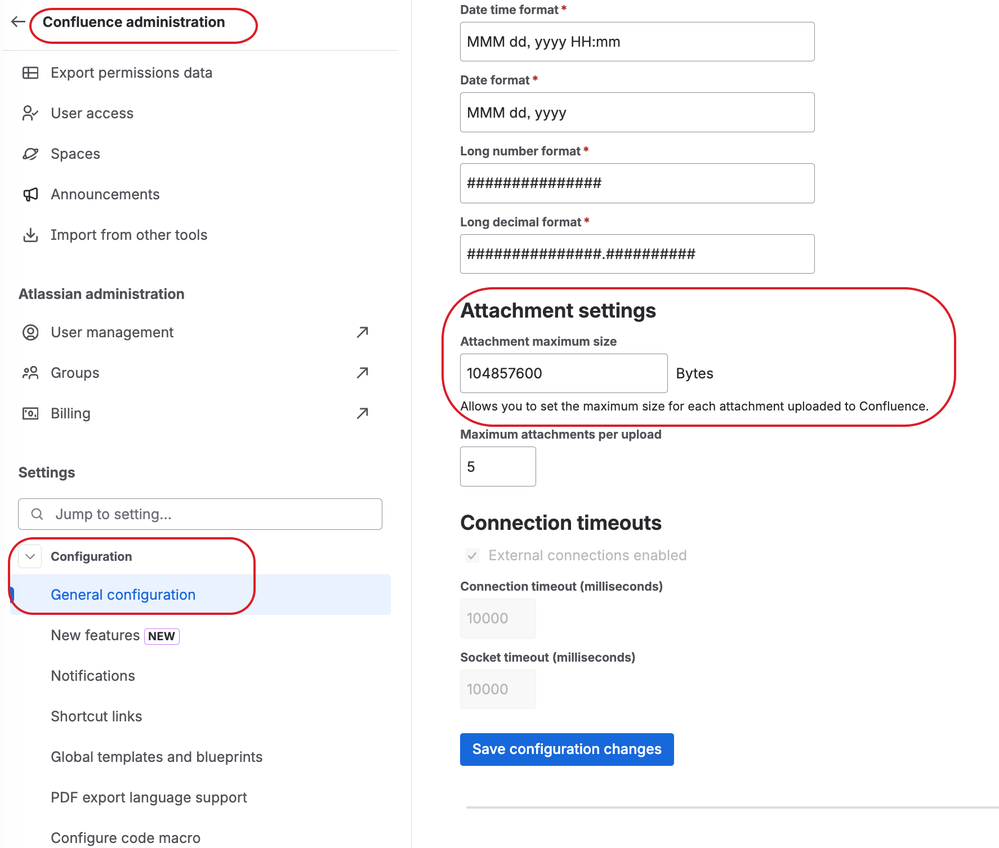
Task: Open external link arrow for Groups
Action: (x=362, y=373)
